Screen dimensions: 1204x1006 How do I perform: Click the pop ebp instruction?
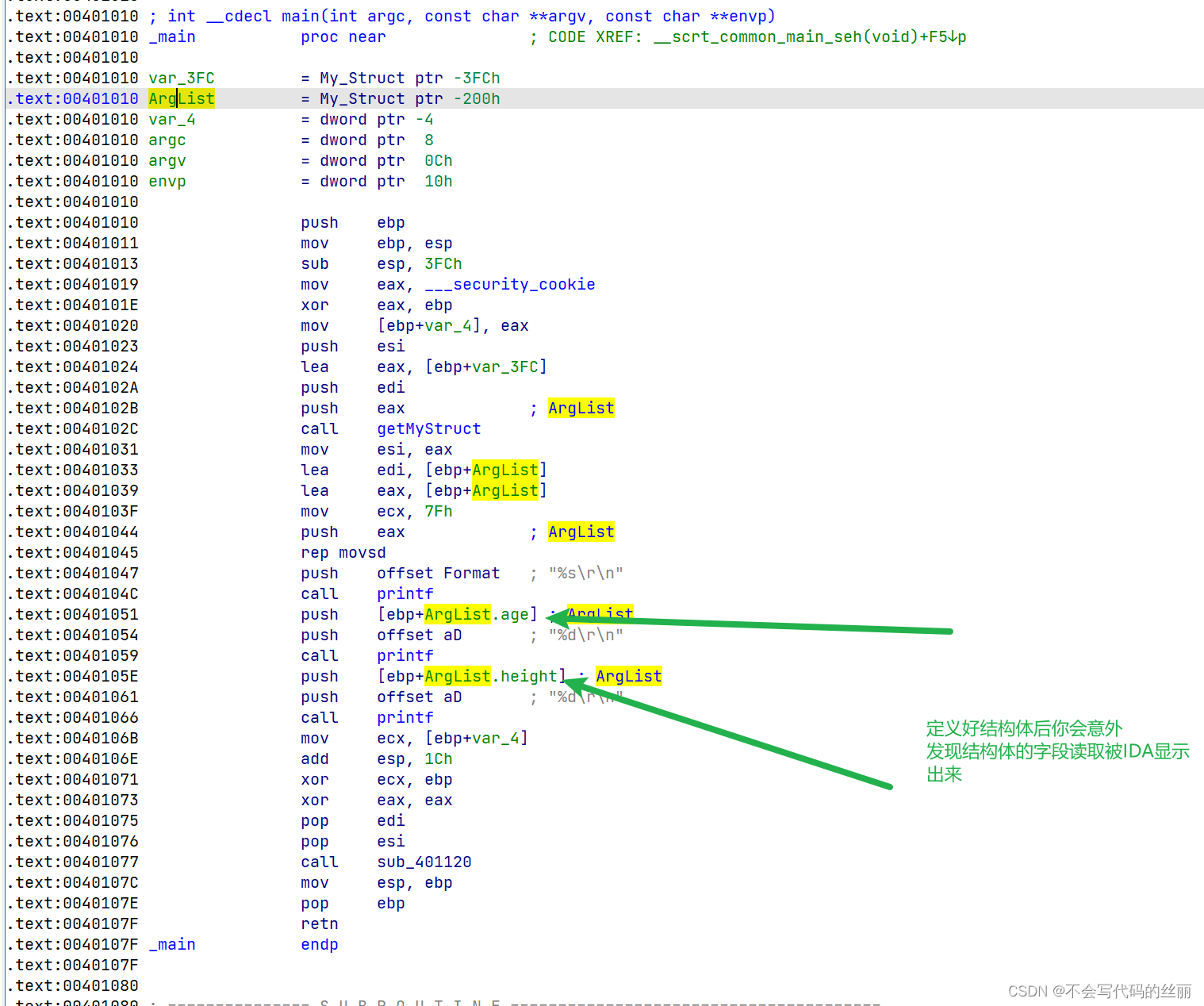(x=353, y=903)
